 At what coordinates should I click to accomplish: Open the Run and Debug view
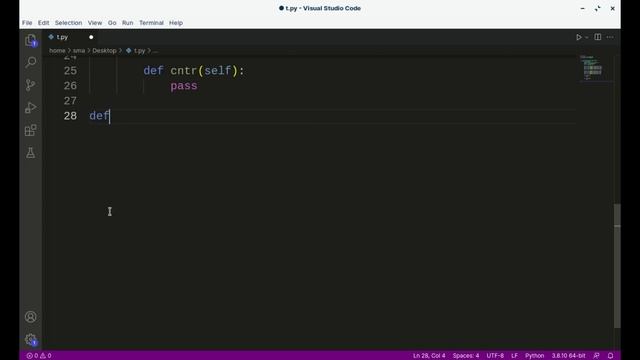(31, 108)
